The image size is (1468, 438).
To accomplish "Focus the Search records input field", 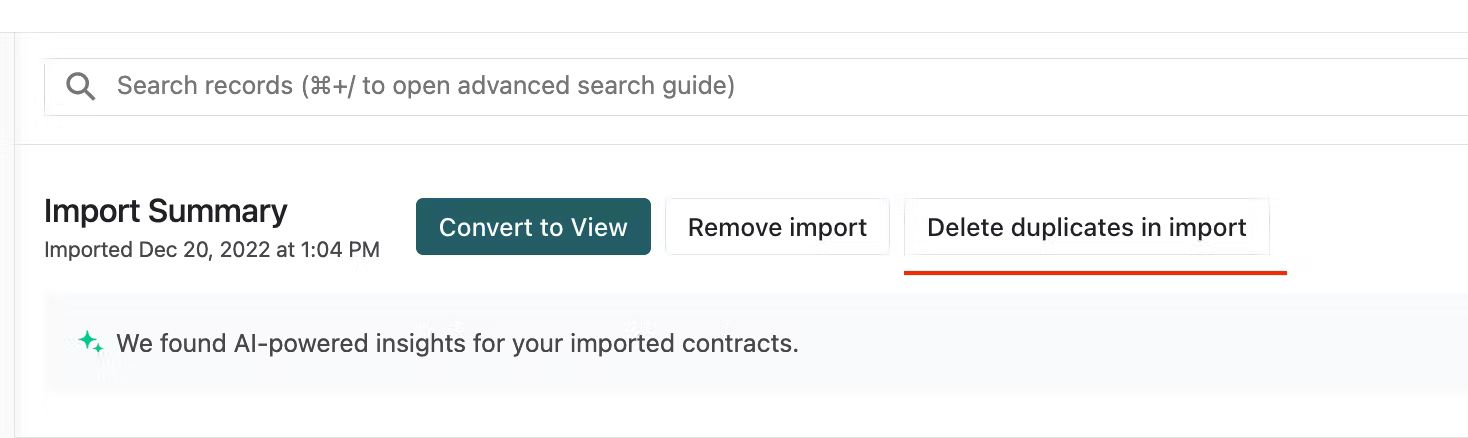I will [756, 86].
